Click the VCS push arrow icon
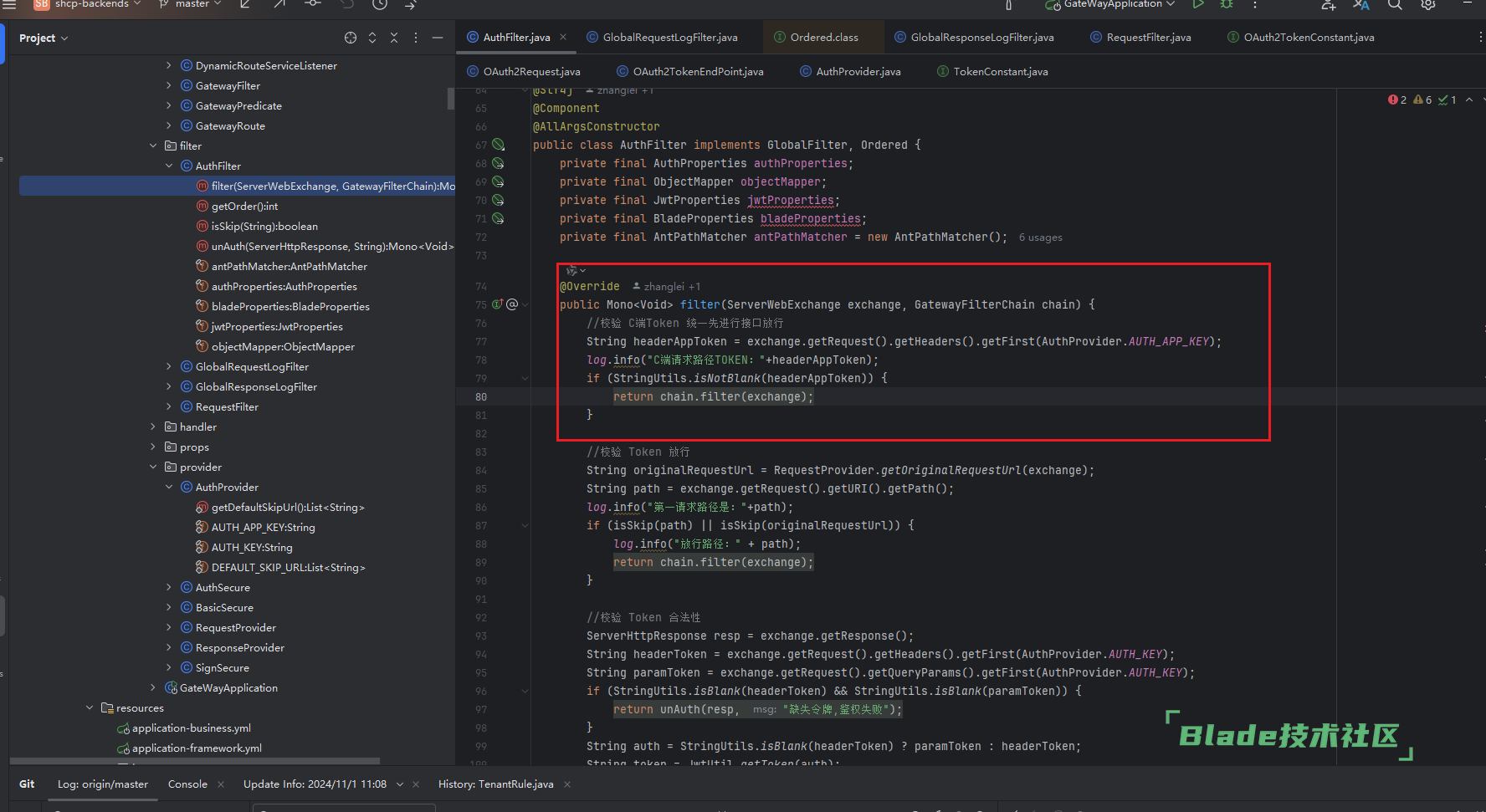 click(279, 4)
